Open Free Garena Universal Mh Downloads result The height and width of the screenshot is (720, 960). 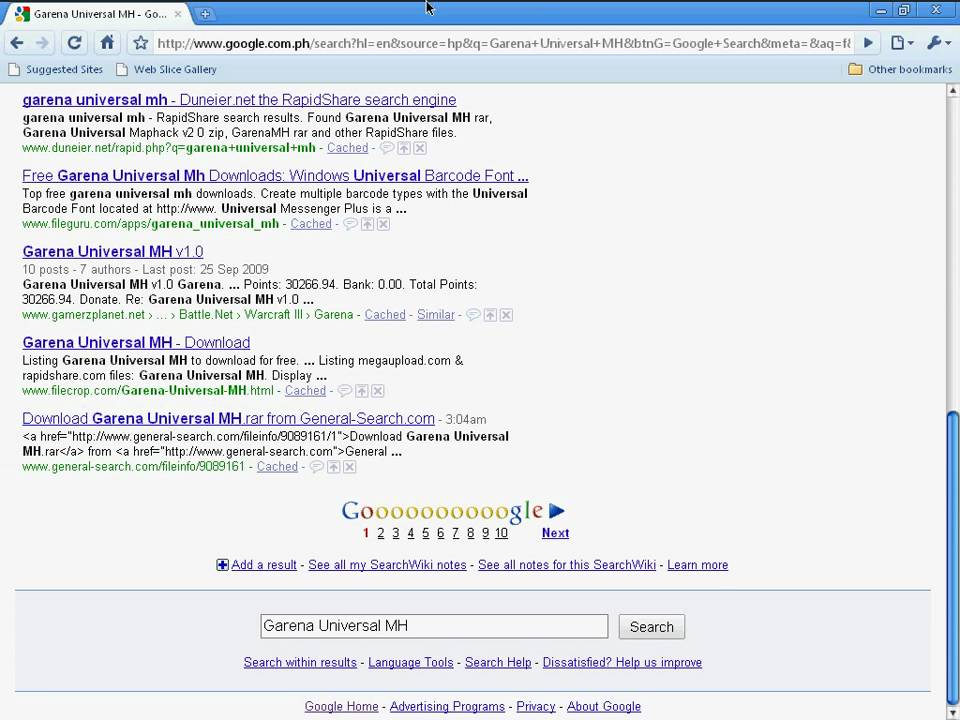[276, 176]
